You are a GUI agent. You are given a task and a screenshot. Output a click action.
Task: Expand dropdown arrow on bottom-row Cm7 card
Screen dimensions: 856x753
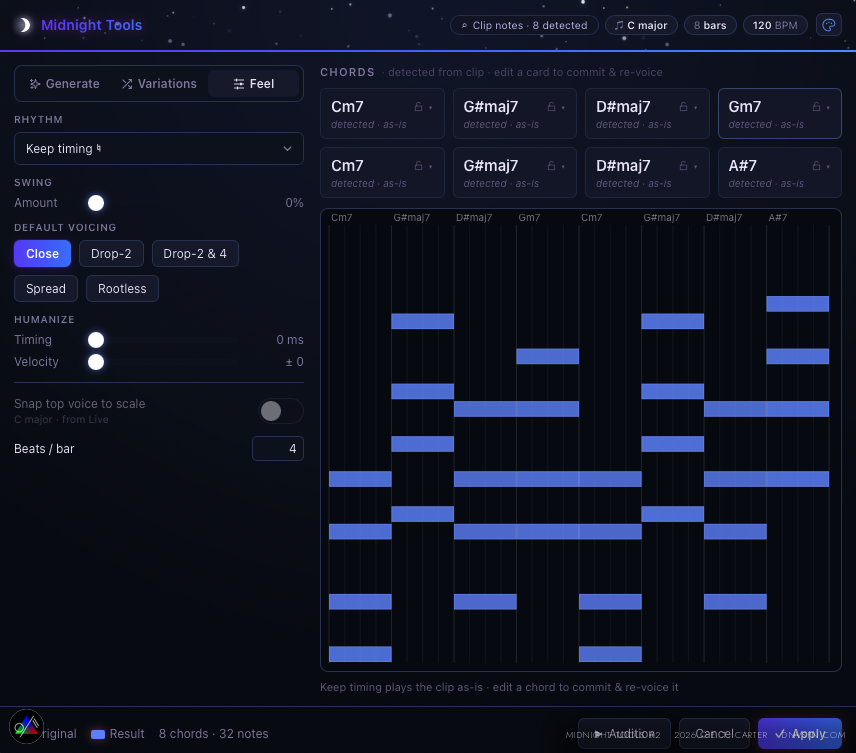(431, 166)
